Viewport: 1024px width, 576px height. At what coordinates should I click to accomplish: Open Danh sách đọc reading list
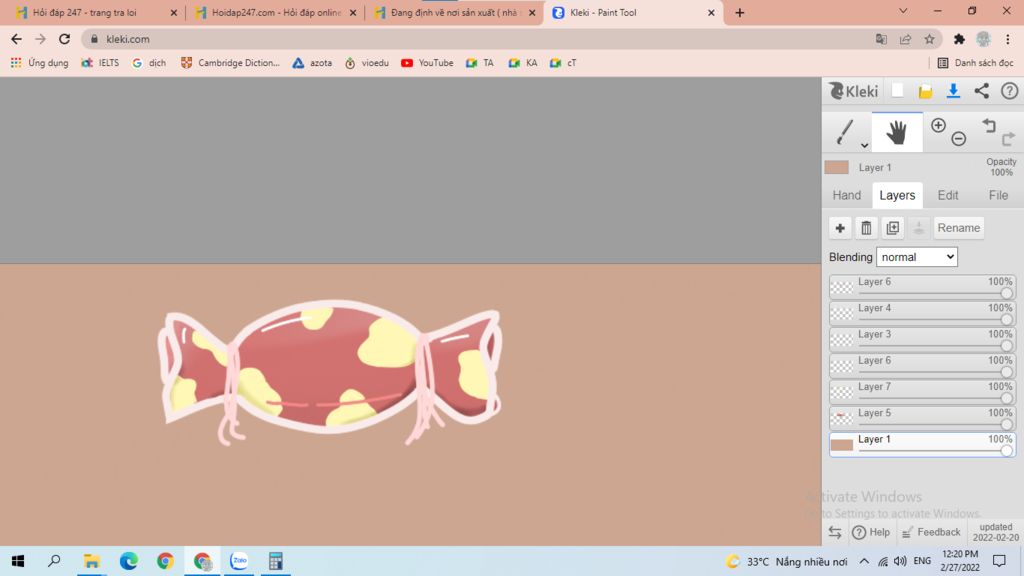pos(975,63)
